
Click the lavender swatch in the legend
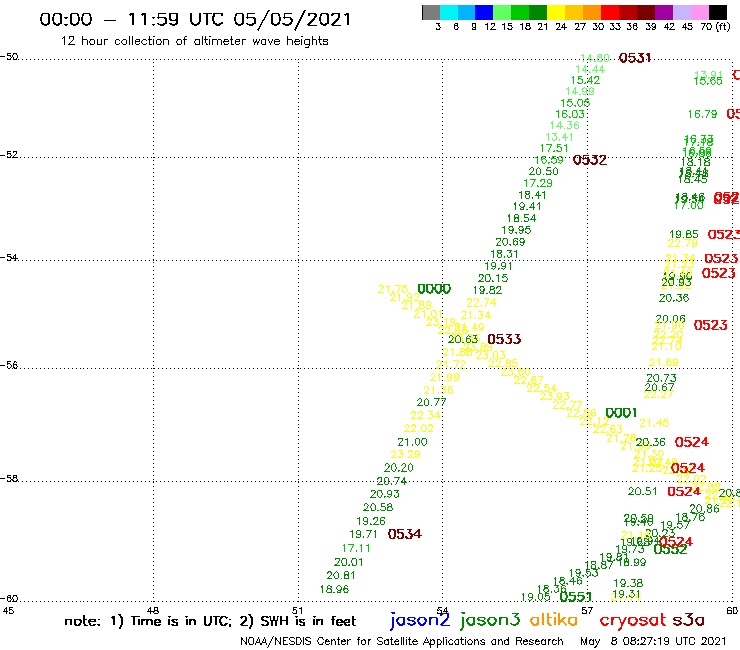[x=681, y=12]
